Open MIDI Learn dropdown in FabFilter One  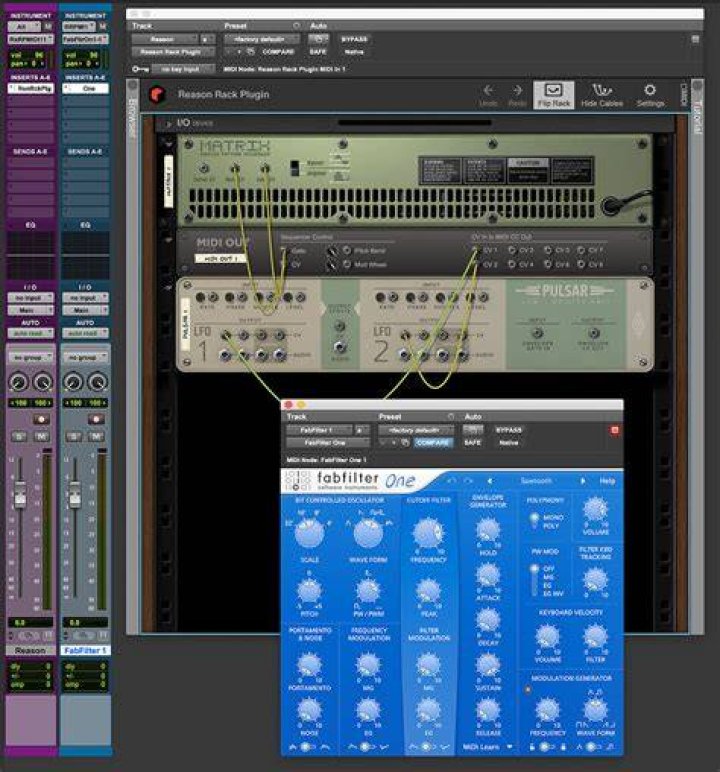[488, 747]
